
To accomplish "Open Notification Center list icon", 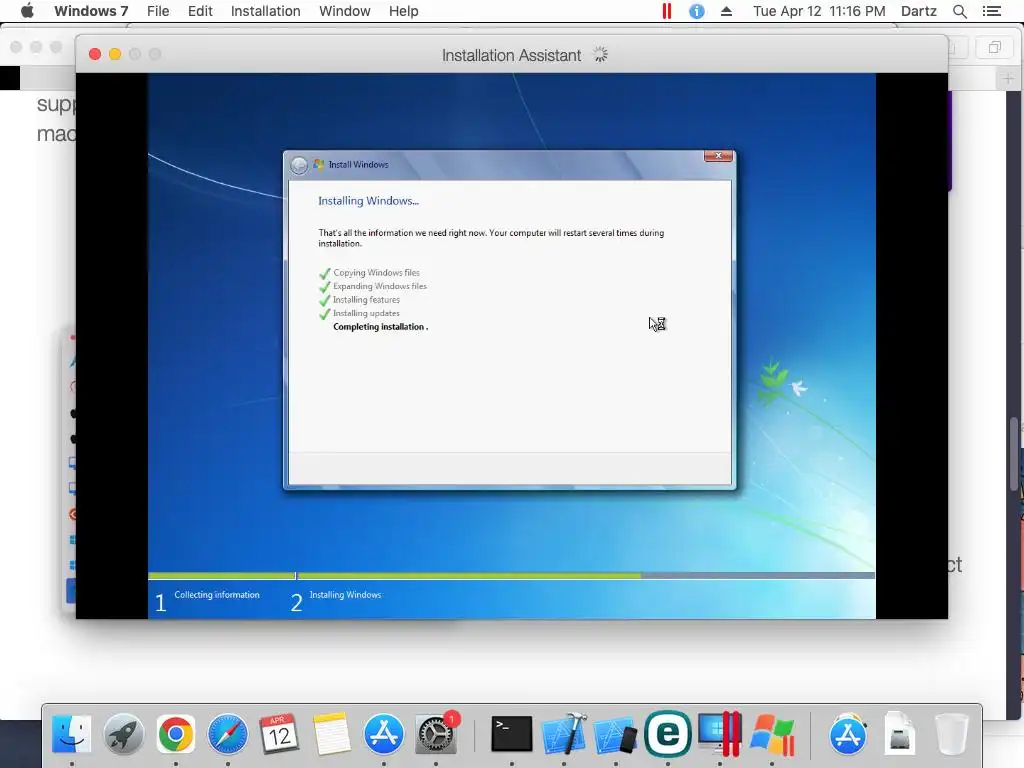I will tap(991, 11).
